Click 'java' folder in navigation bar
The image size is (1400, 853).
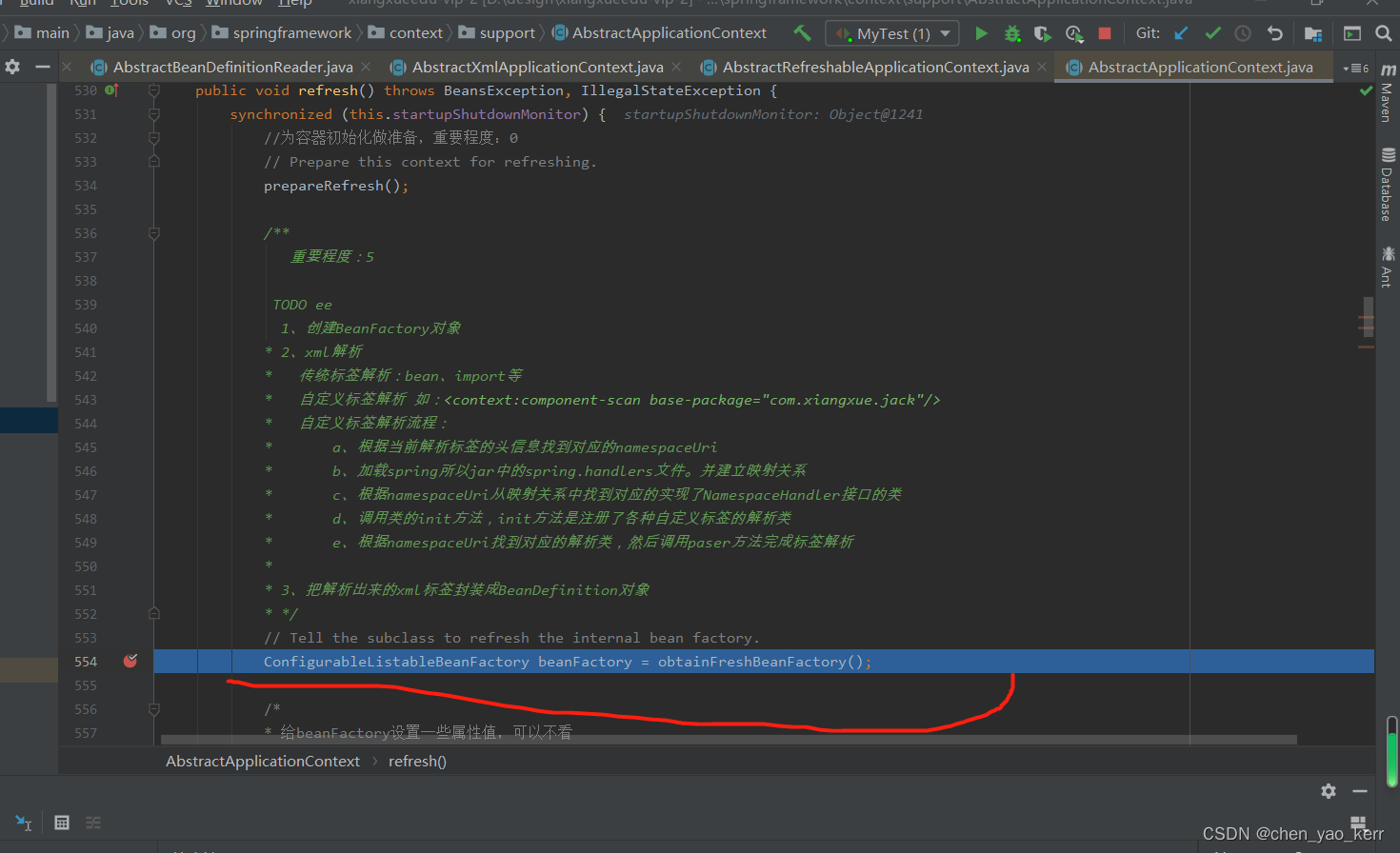tap(110, 33)
